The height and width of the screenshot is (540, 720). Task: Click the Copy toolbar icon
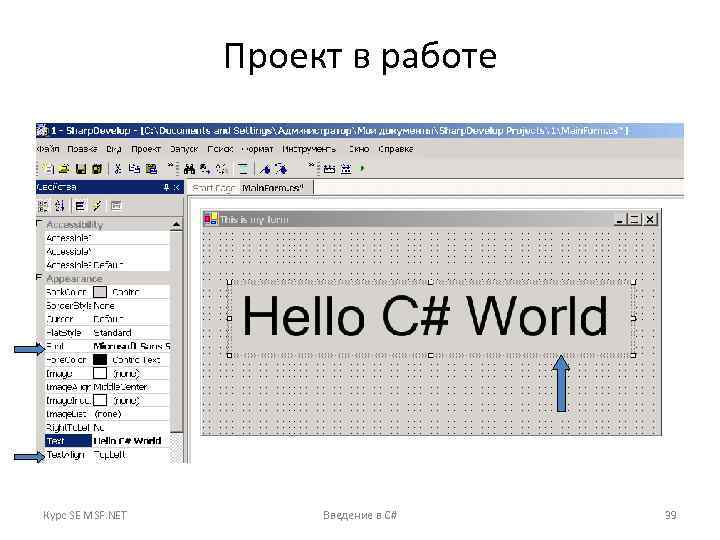coord(134,169)
